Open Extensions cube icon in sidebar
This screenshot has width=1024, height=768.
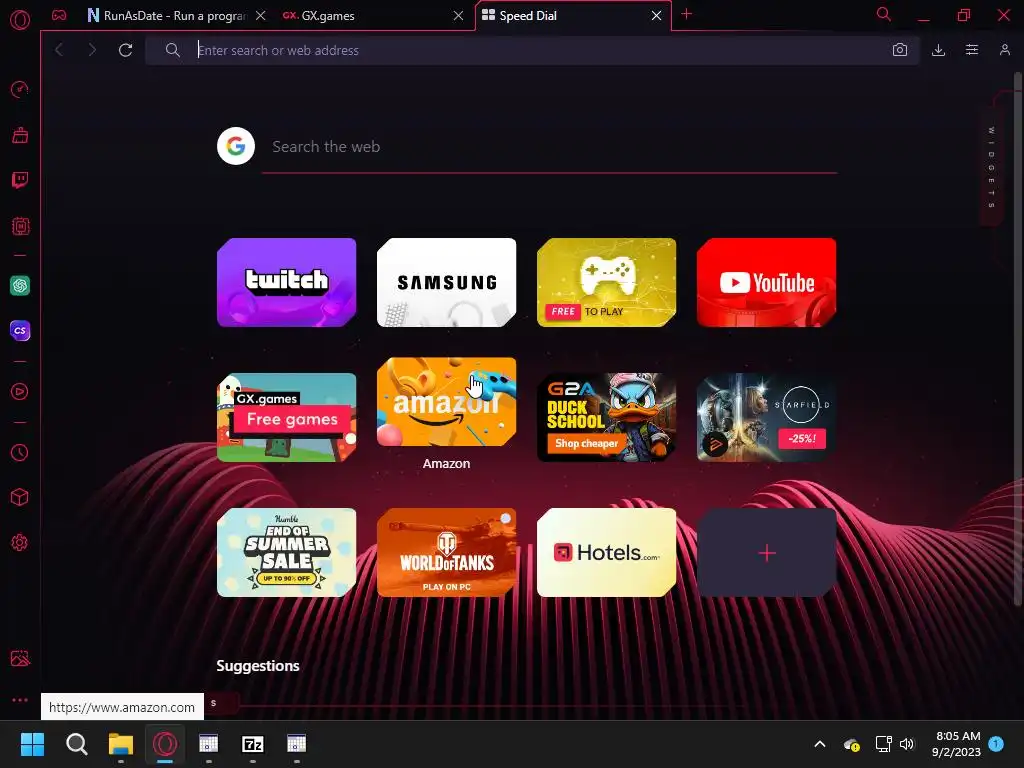pyautogui.click(x=20, y=497)
